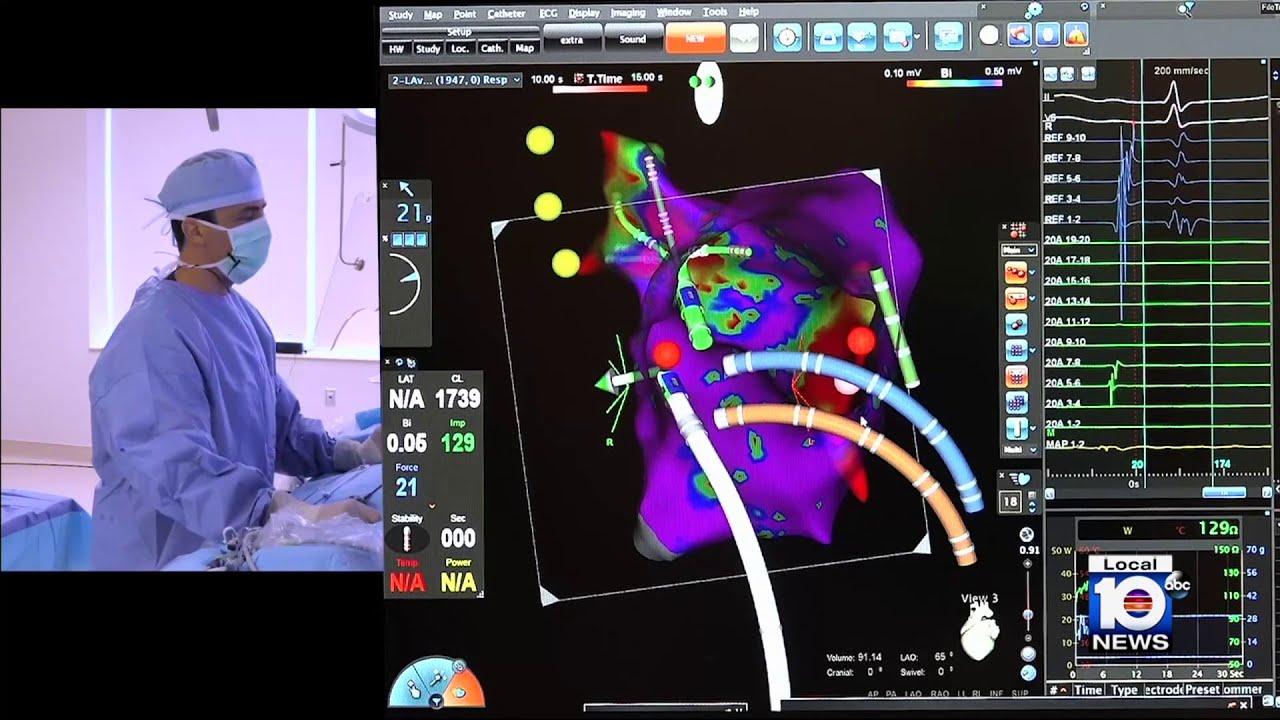Expand the arrow beside the fourth toolbar icon

pos(917,37)
